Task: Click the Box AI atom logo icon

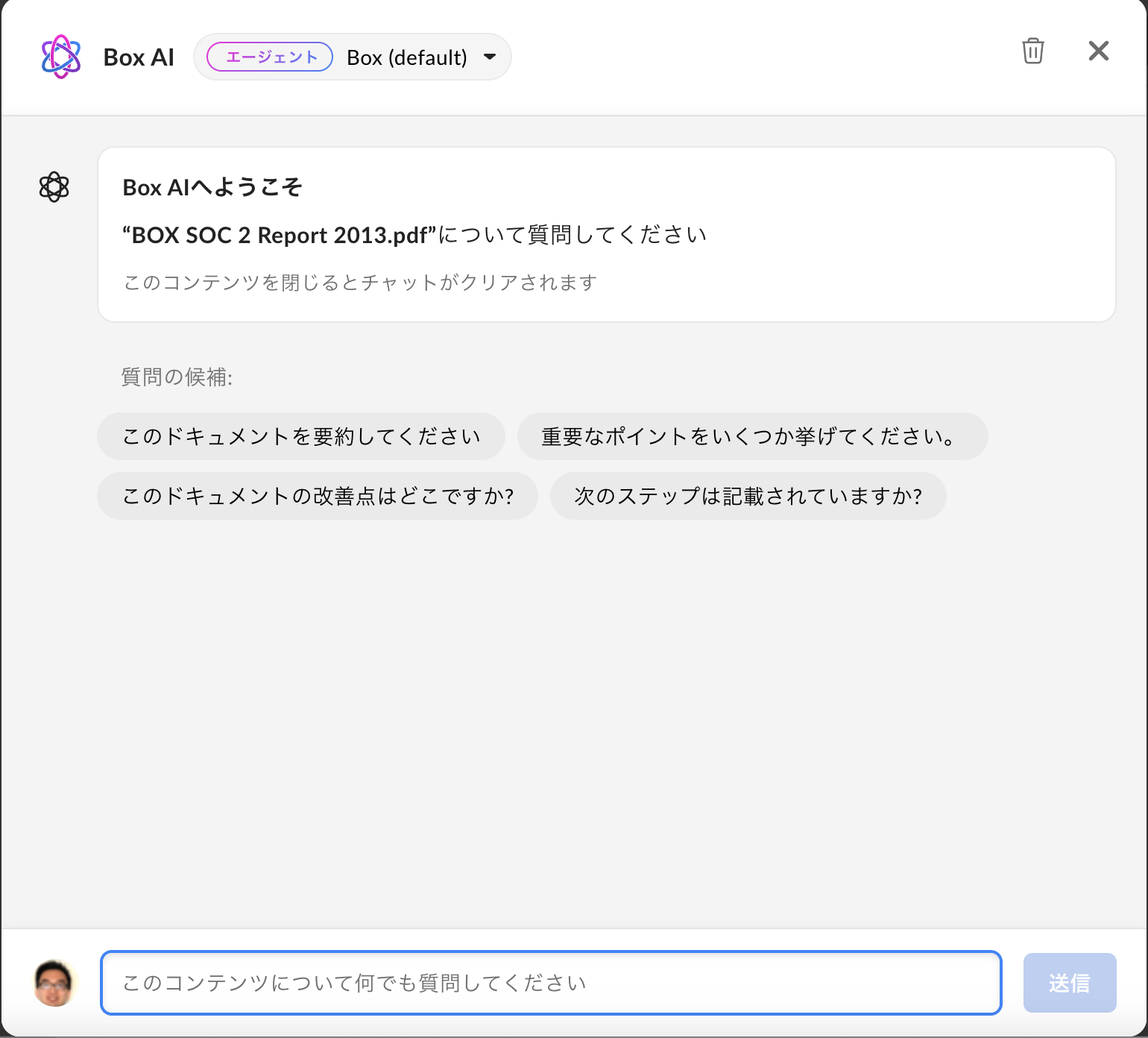Action: coord(61,56)
